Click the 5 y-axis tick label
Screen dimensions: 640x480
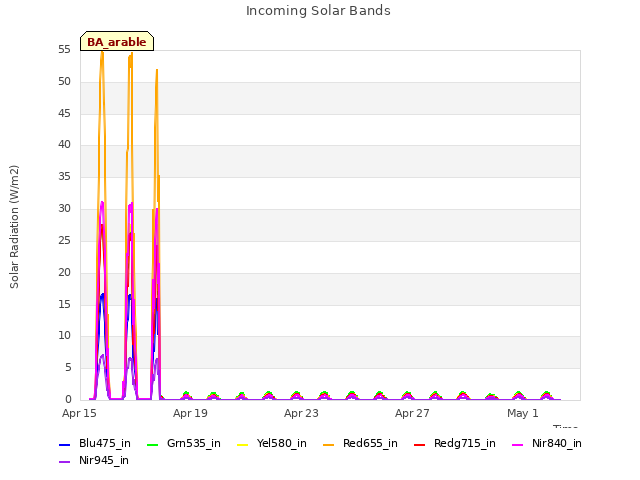68,367
